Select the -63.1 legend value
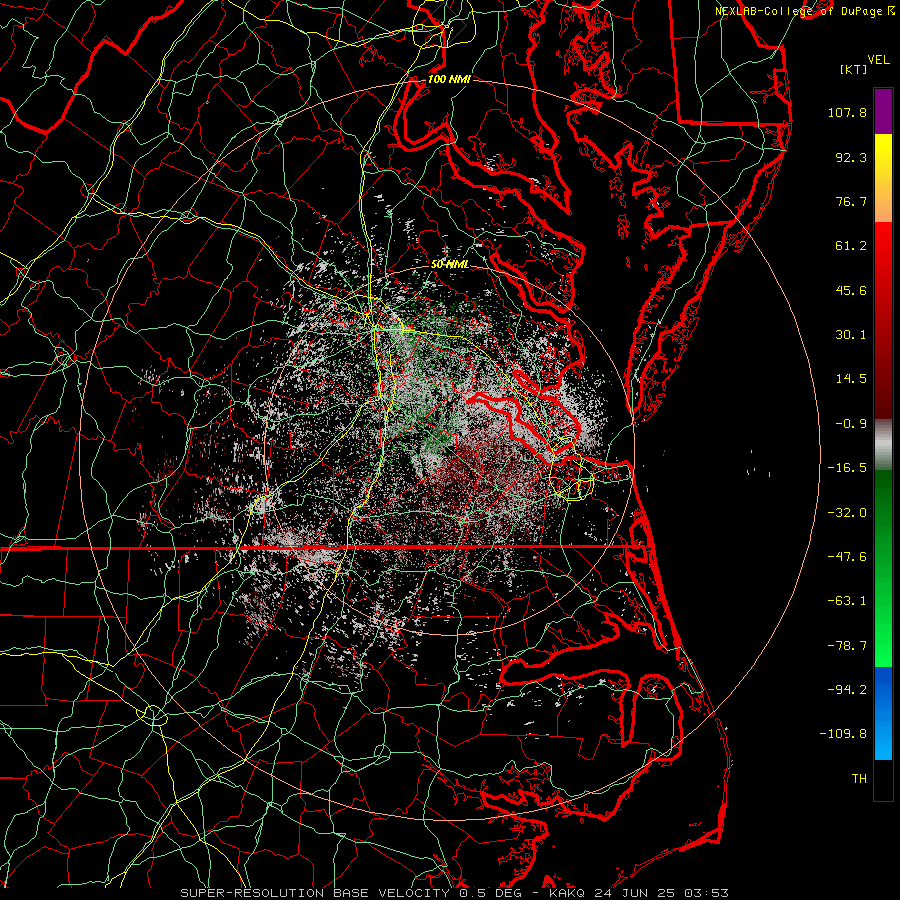 (x=847, y=601)
